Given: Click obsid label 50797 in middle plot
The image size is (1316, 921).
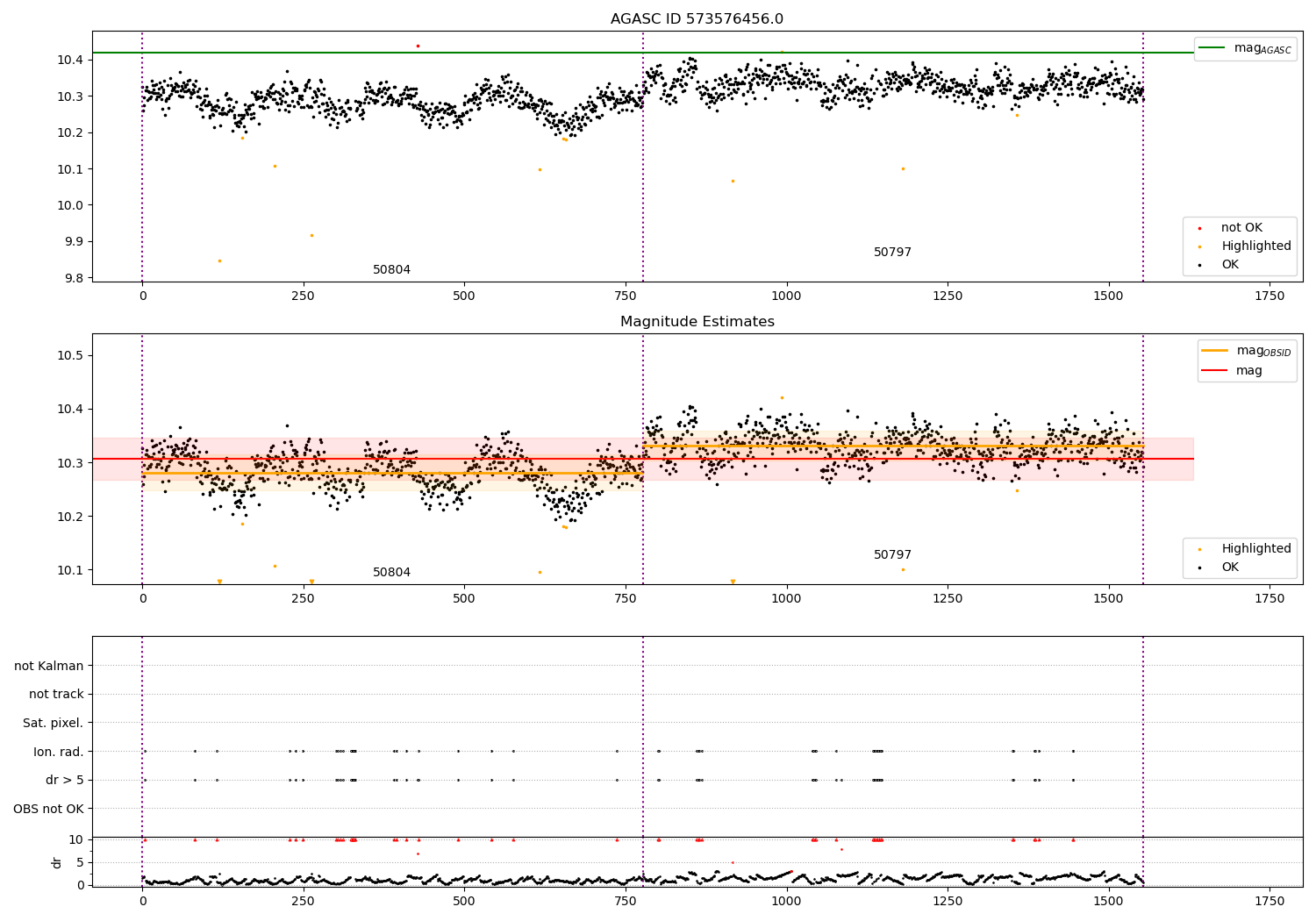Looking at the screenshot, I should click(892, 555).
